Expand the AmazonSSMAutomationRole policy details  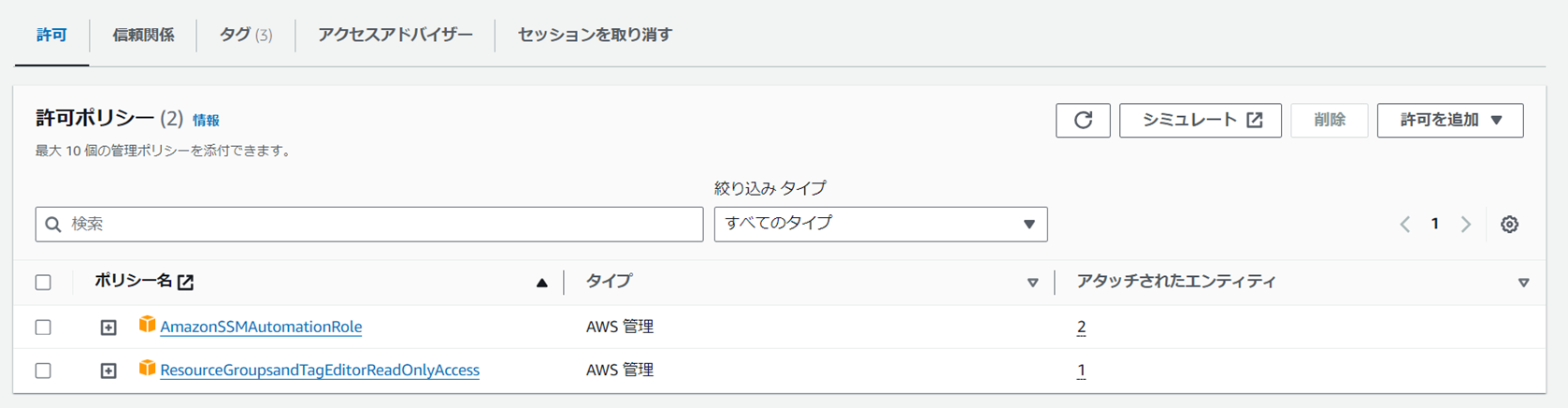(x=108, y=328)
